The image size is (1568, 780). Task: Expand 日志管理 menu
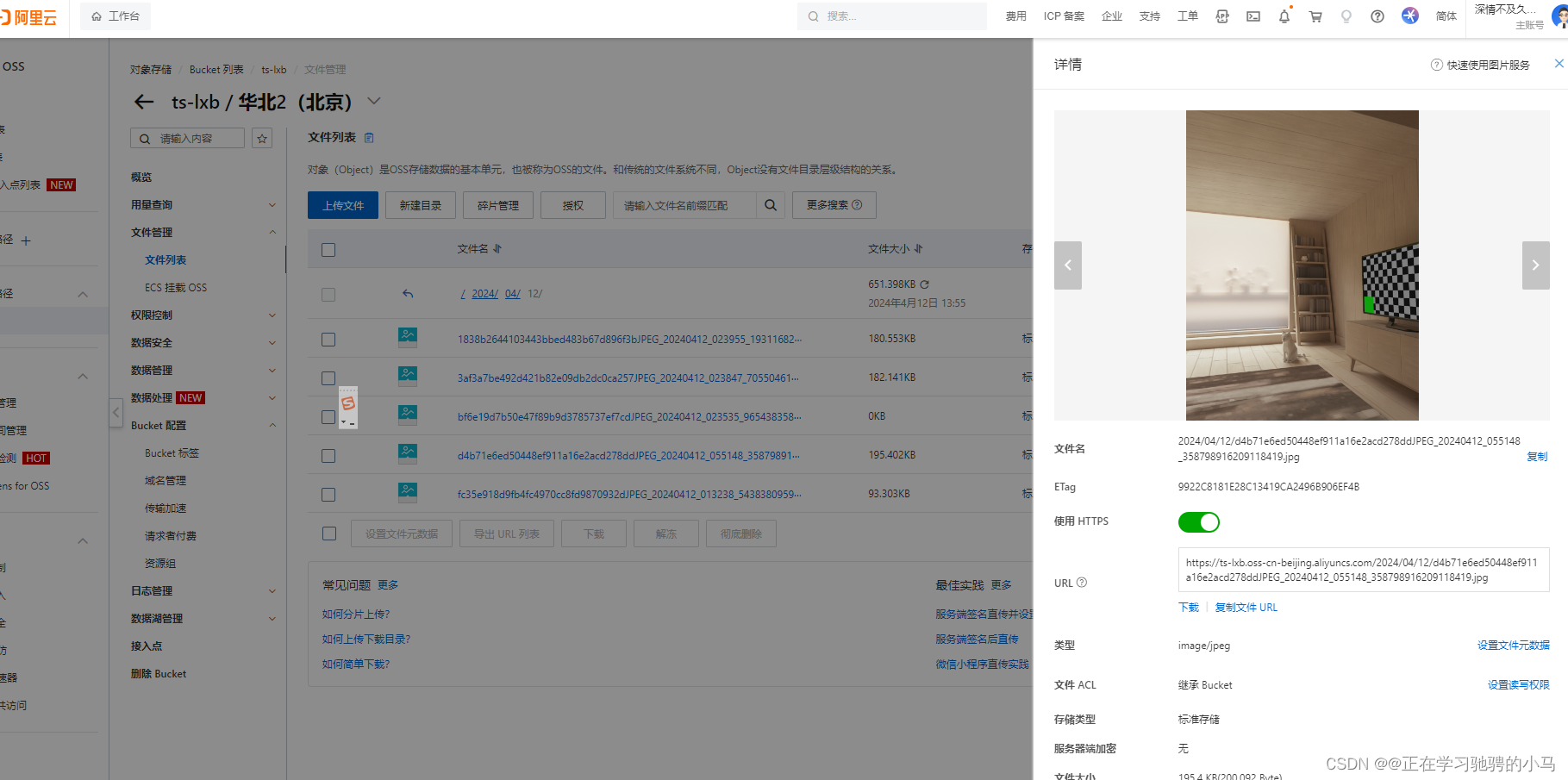[x=272, y=591]
